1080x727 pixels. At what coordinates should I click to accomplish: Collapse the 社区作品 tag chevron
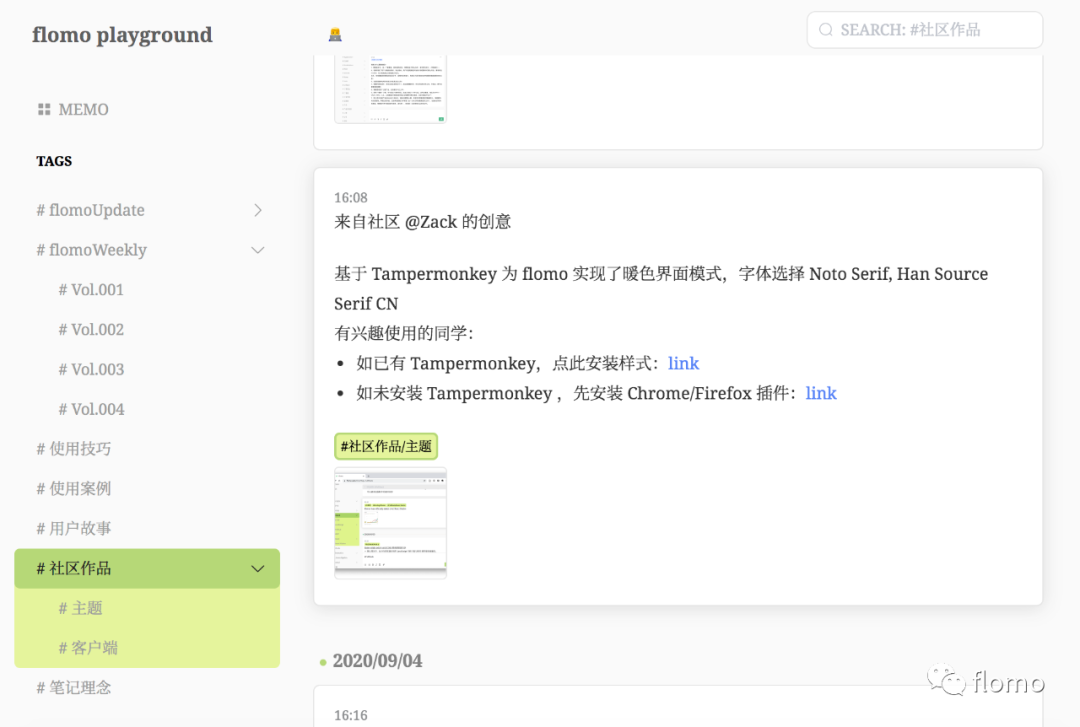(258, 569)
